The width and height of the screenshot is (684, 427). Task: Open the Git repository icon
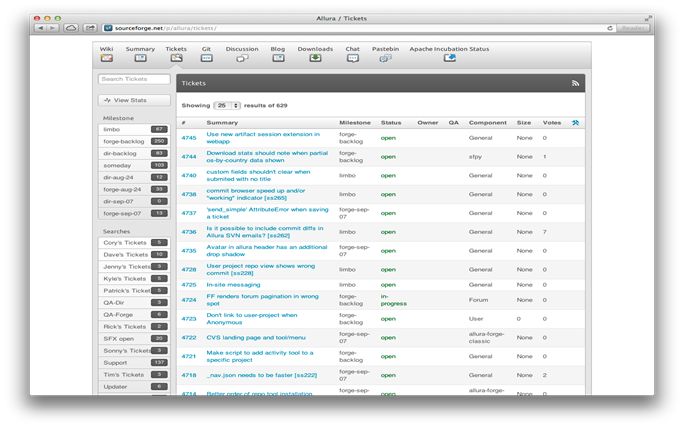pos(206,58)
